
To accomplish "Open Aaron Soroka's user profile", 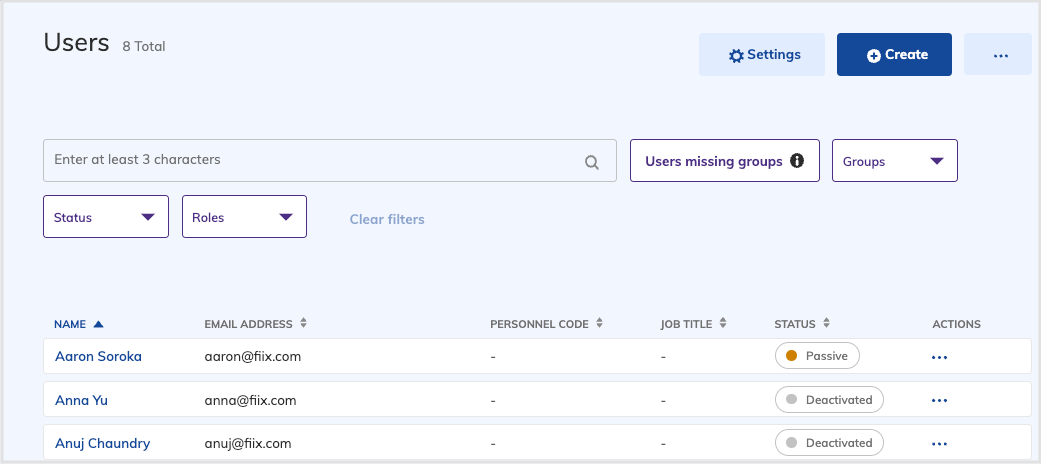I will 98,357.
